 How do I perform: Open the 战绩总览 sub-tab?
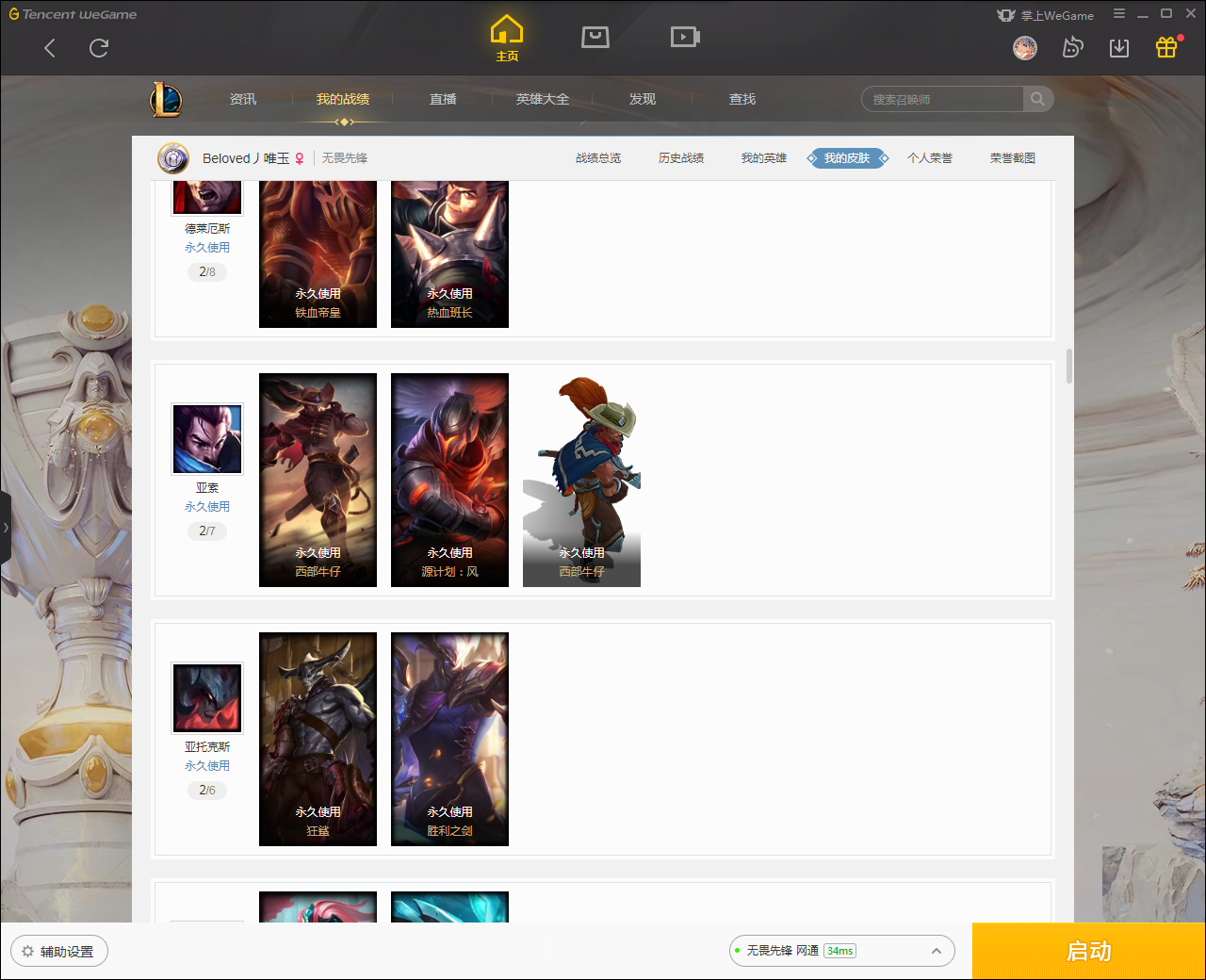coord(598,158)
